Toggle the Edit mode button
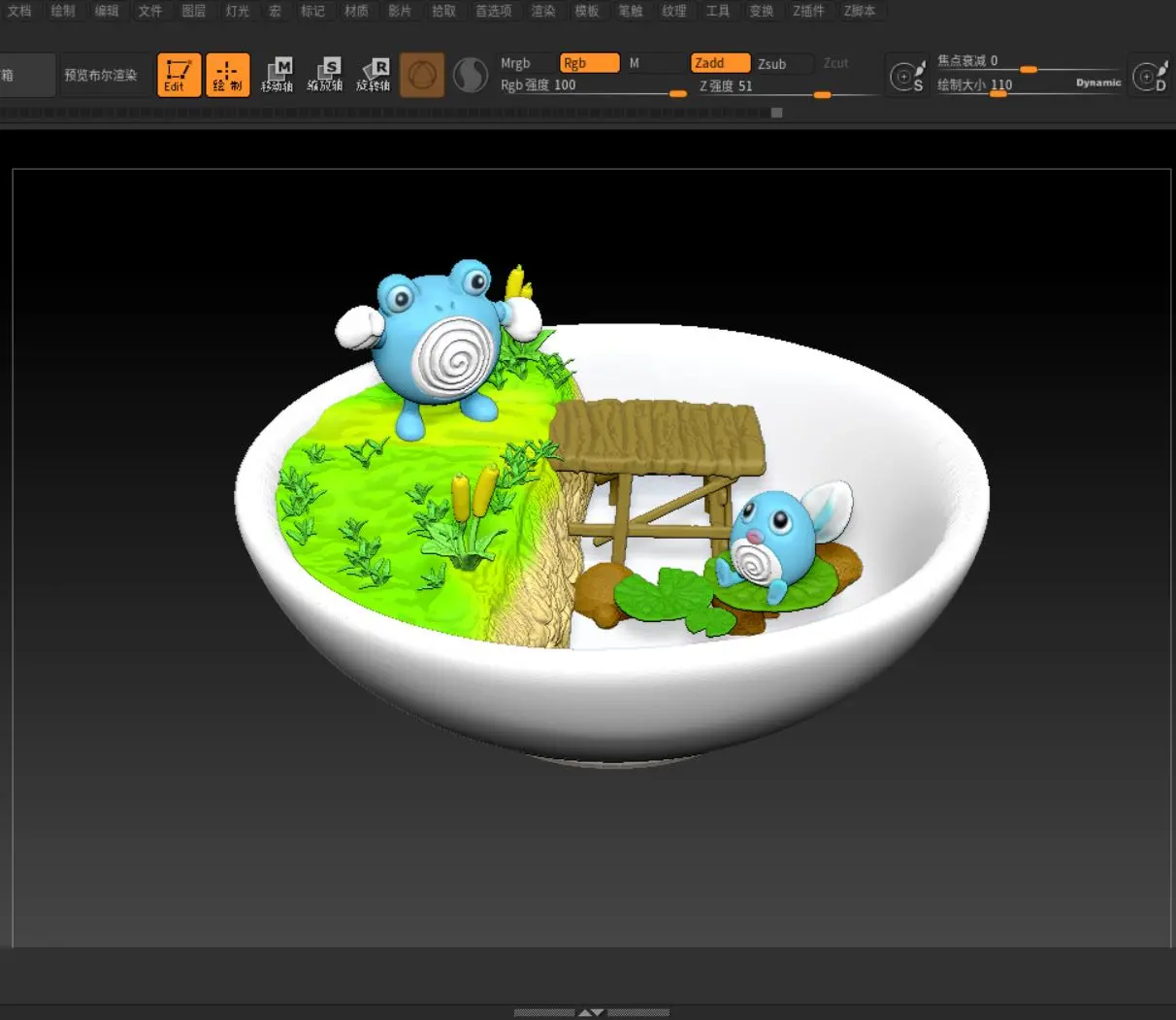The height and width of the screenshot is (1020, 1176). (179, 75)
